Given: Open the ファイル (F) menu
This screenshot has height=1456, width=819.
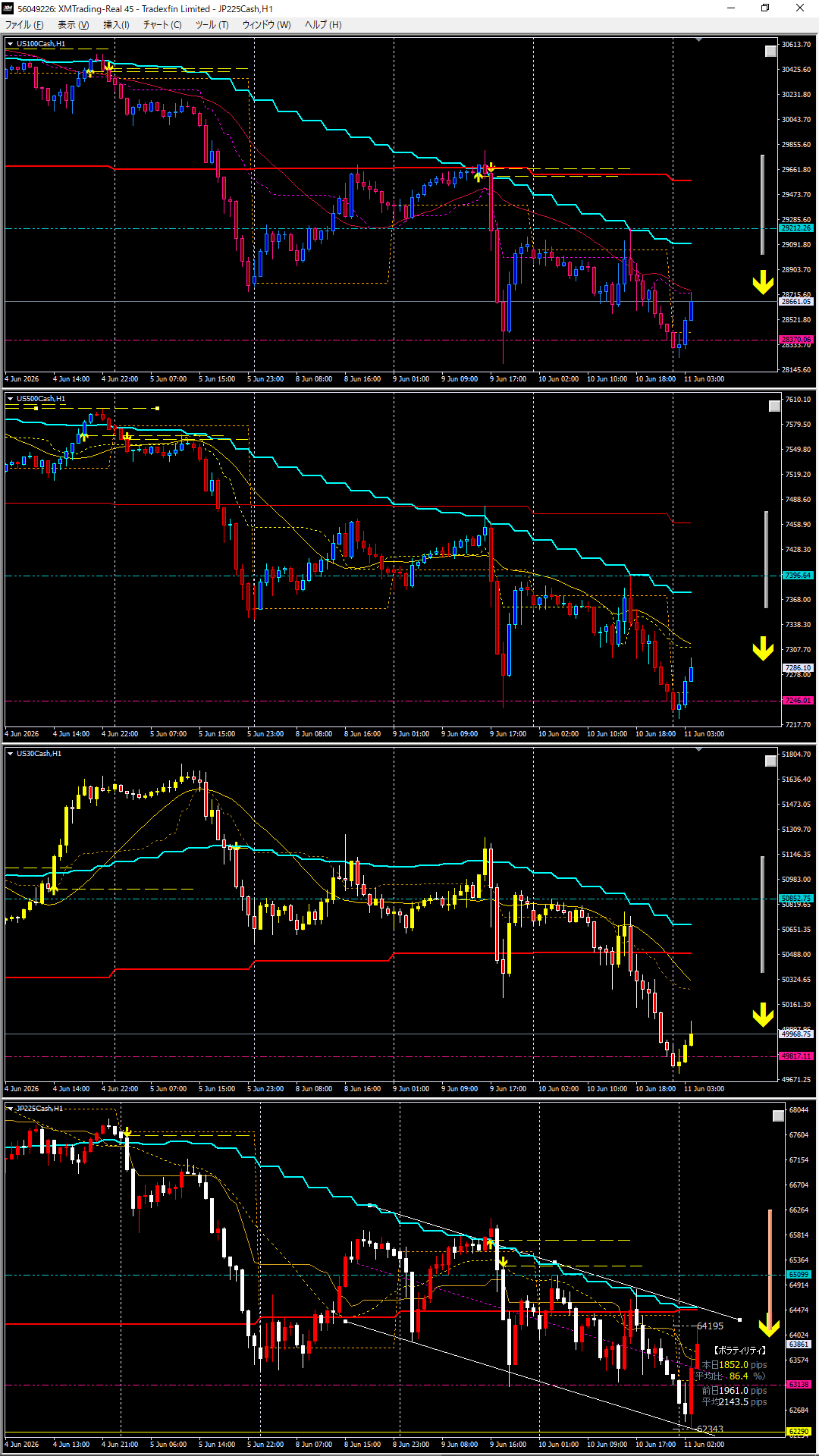Looking at the screenshot, I should pyautogui.click(x=24, y=25).
